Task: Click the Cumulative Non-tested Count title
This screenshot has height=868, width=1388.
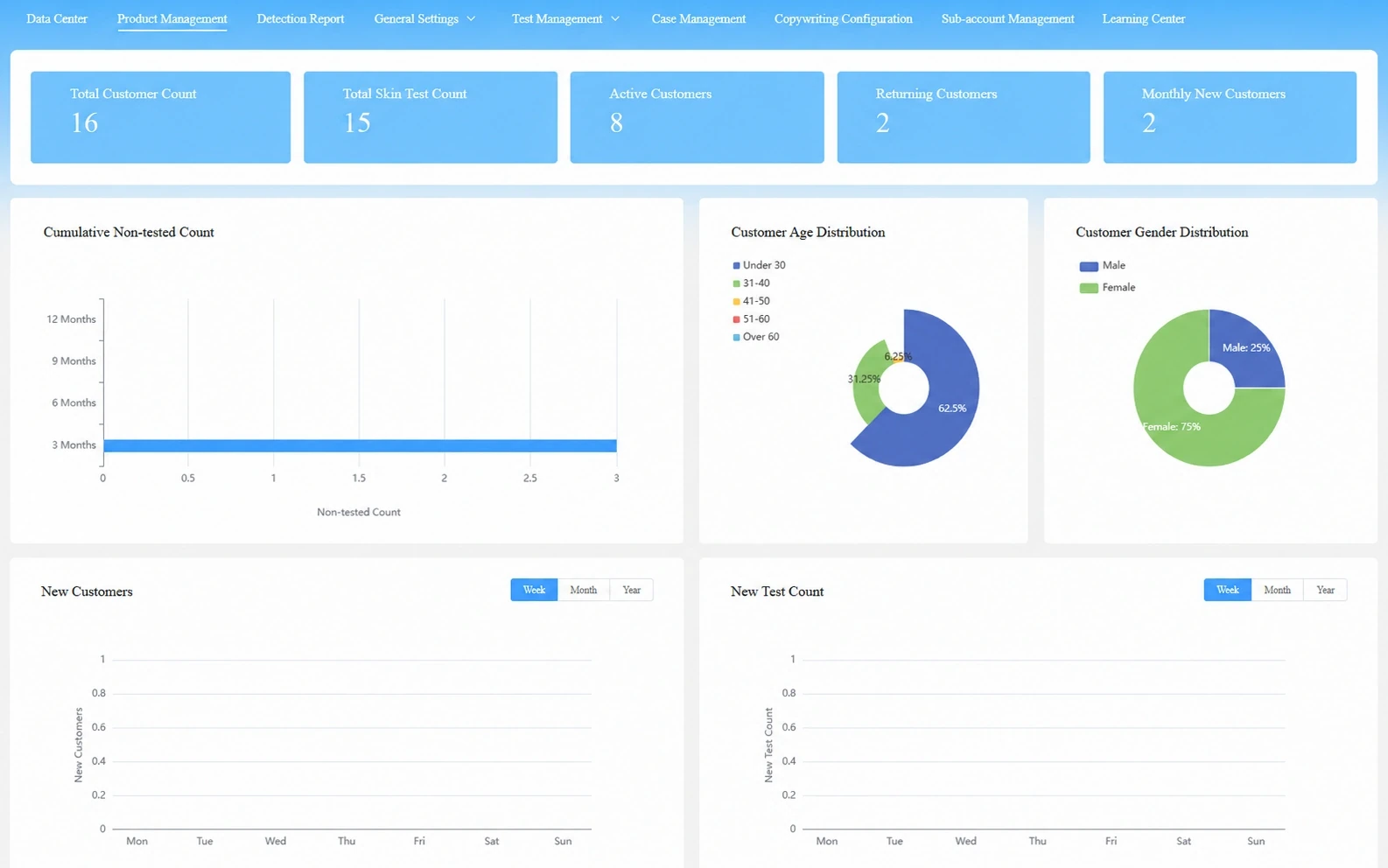Action: [129, 232]
